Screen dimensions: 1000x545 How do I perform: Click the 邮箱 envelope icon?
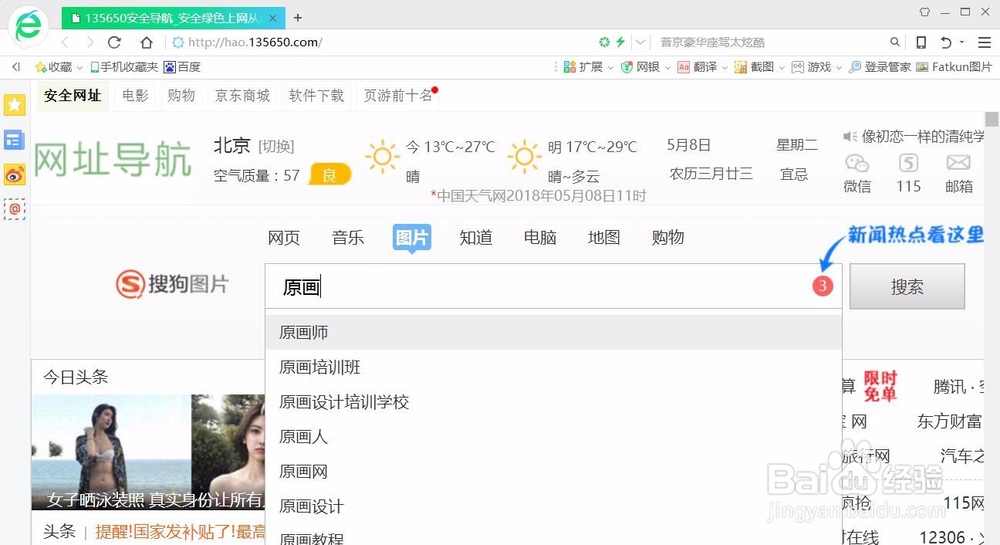coord(959,163)
